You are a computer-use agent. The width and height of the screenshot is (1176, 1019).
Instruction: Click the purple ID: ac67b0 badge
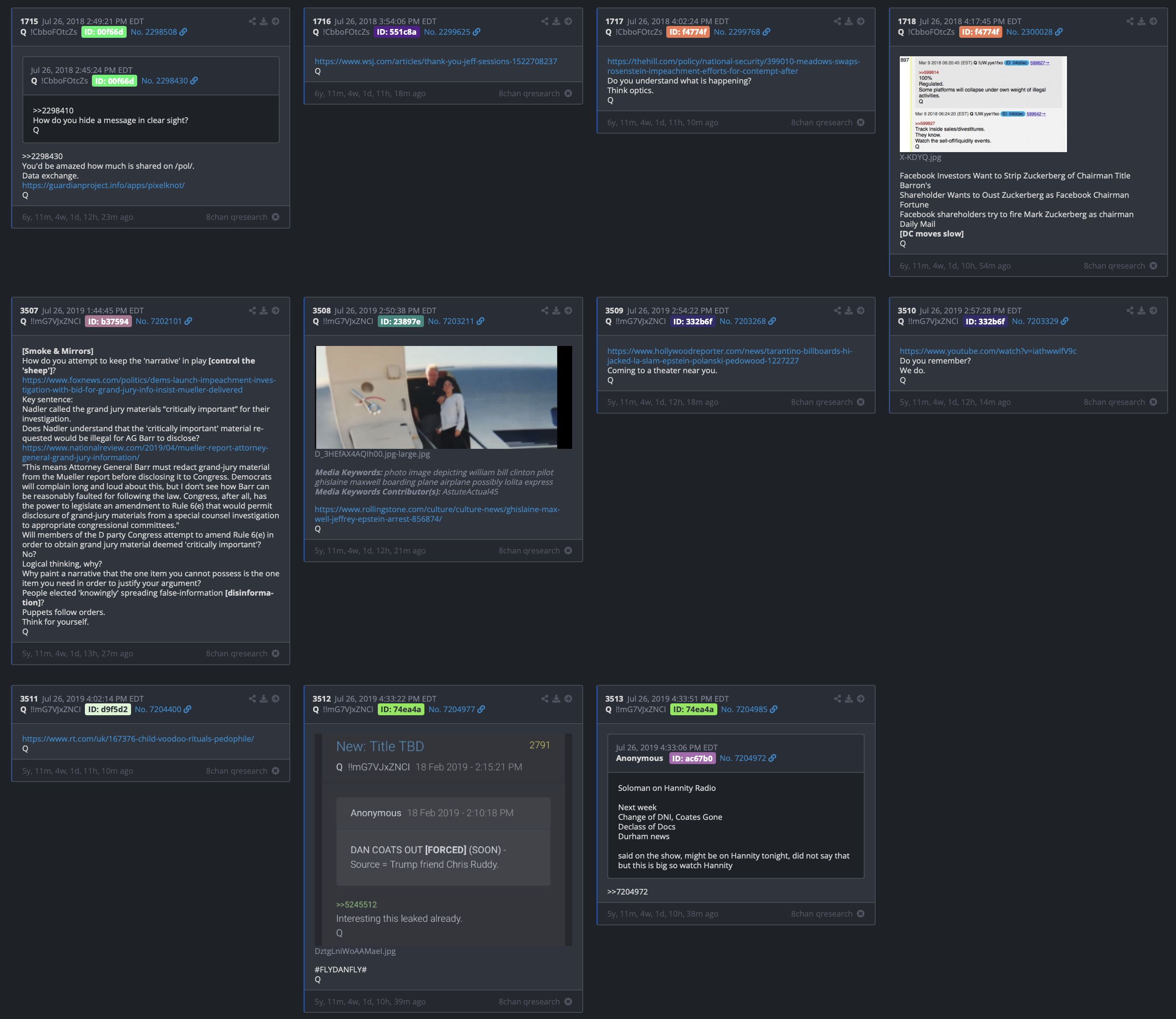(x=692, y=759)
